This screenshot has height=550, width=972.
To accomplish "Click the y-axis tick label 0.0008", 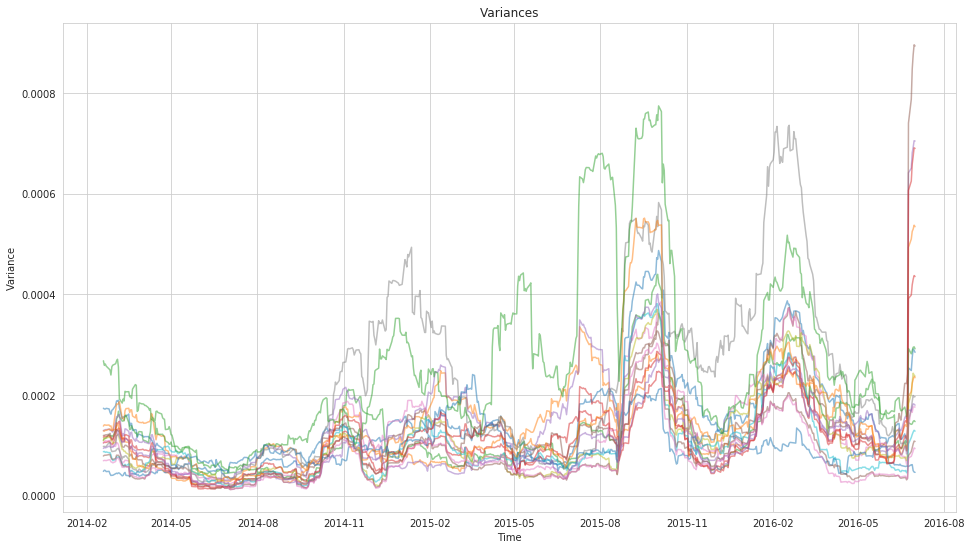I will tap(39, 94).
